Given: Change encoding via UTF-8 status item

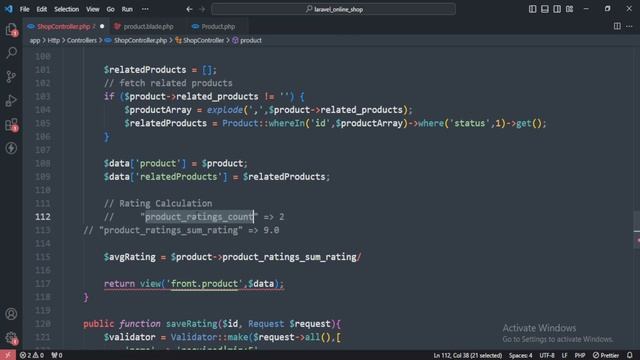Looking at the screenshot, I should (547, 355).
